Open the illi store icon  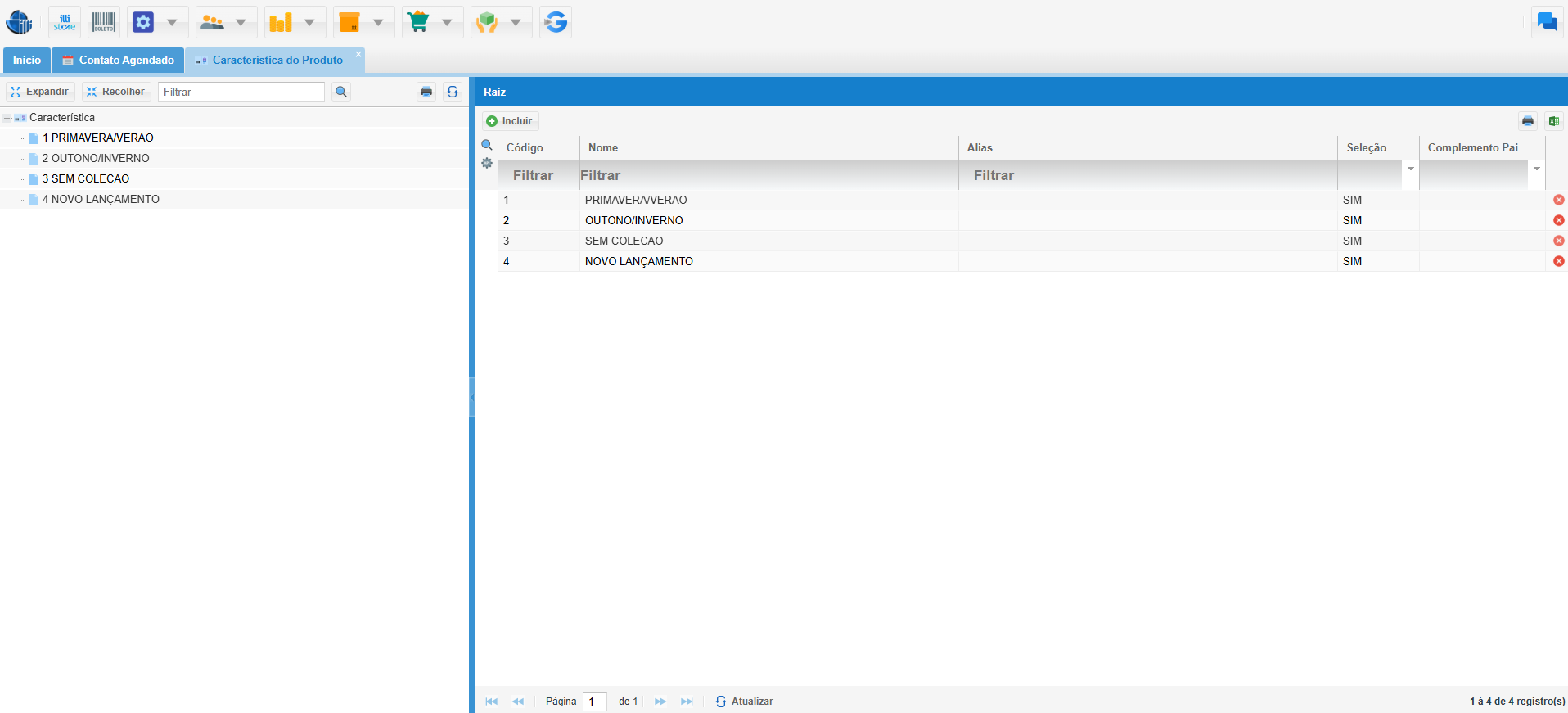point(65,22)
